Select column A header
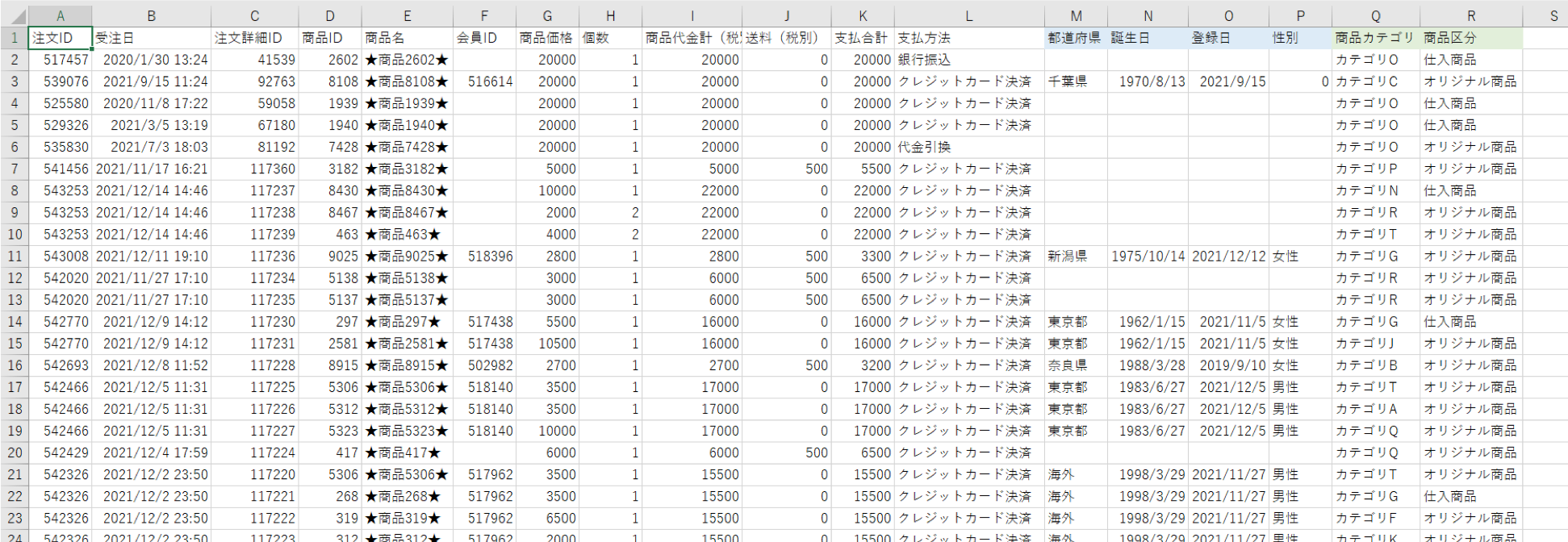 [60, 16]
